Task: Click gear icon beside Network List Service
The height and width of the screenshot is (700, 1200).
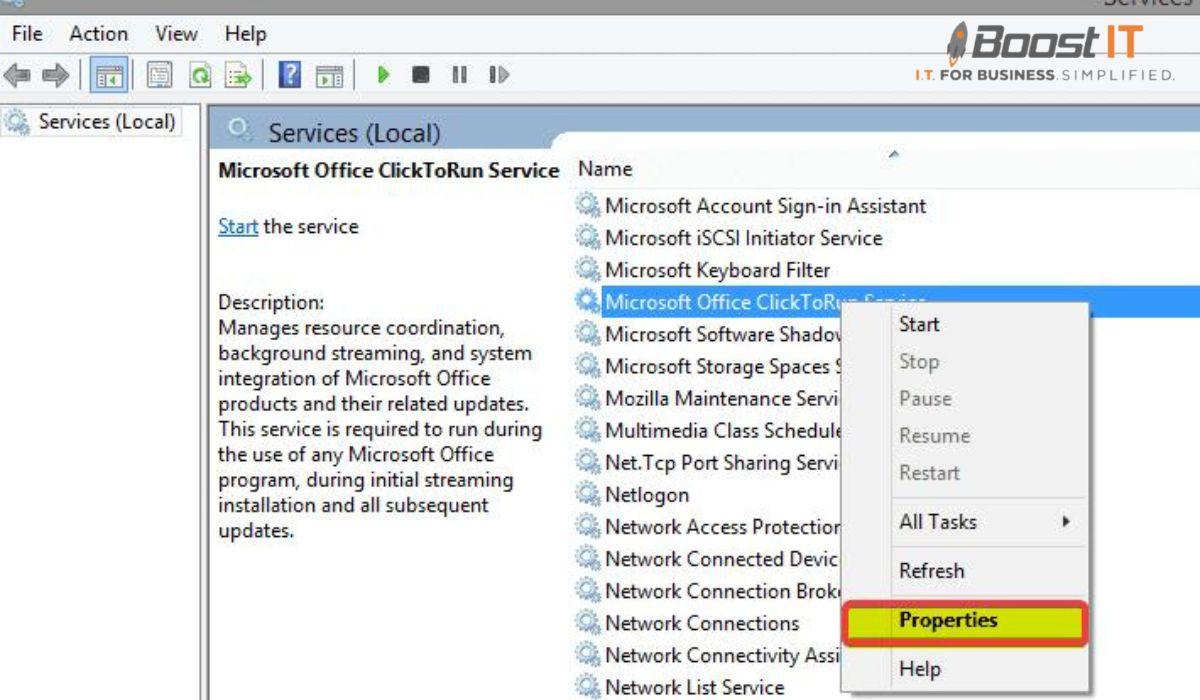Action: 588,686
